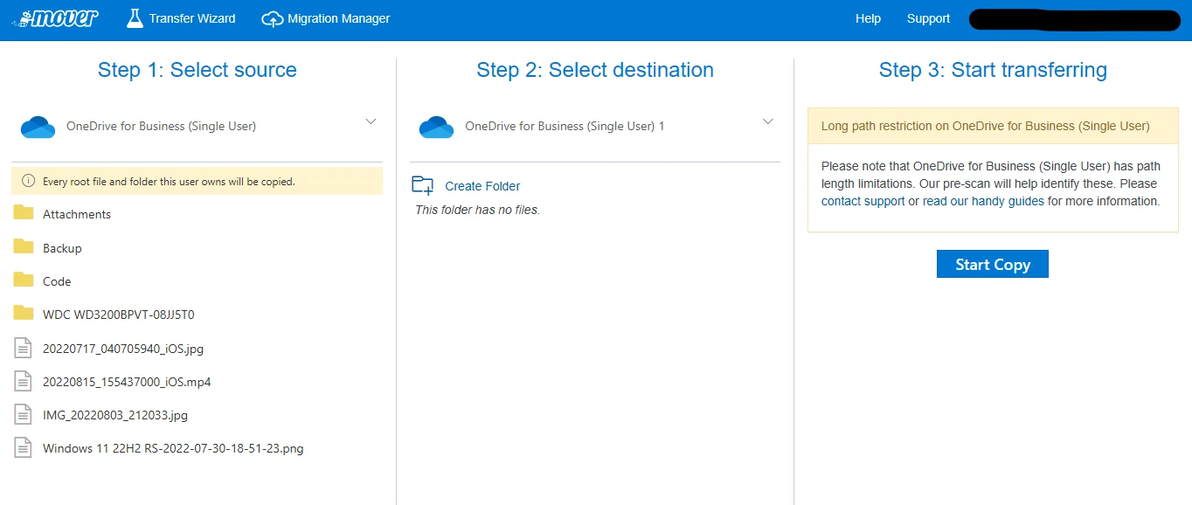Click the Migration Manager cloud icon
The image size is (1192, 505).
[x=272, y=19]
